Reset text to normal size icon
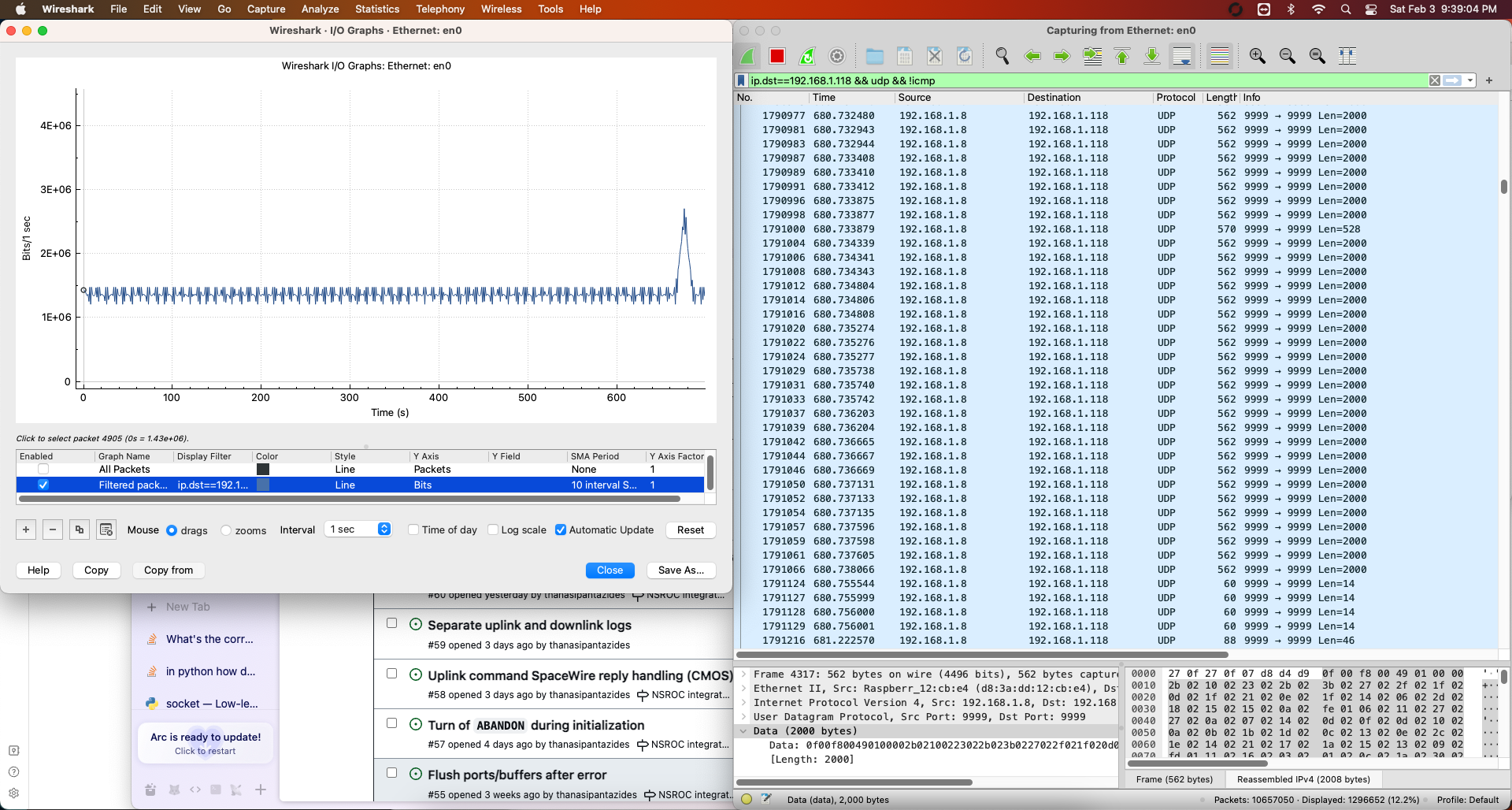The height and width of the screenshot is (810, 1512). (x=1317, y=56)
